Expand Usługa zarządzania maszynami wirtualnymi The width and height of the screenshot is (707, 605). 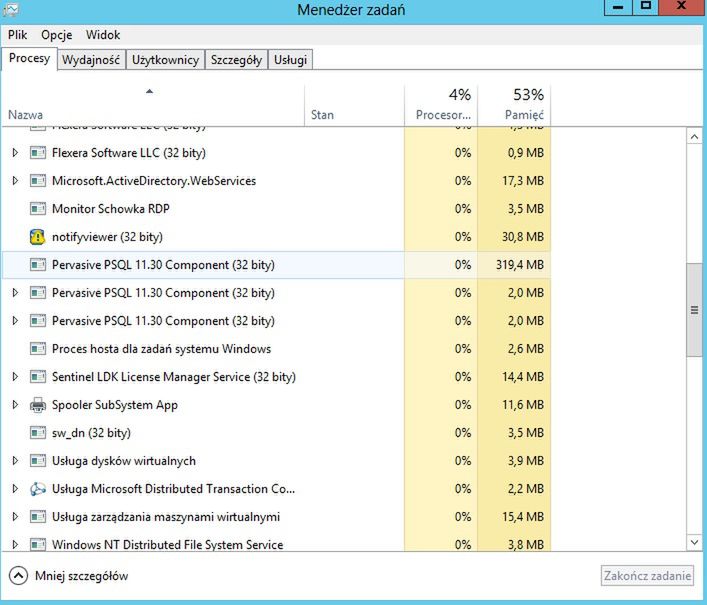coord(15,517)
